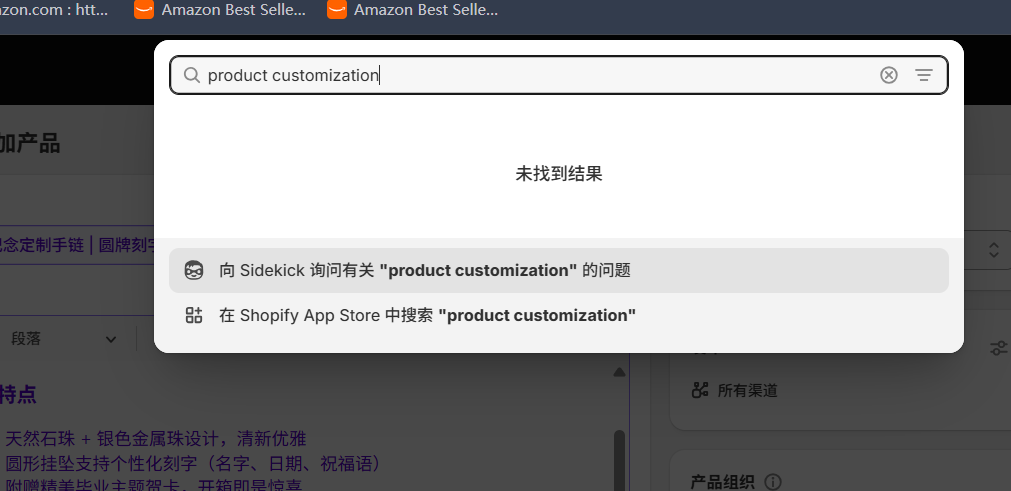The image size is (1011, 491).
Task: Open search filters icon in search bar
Action: (924, 75)
